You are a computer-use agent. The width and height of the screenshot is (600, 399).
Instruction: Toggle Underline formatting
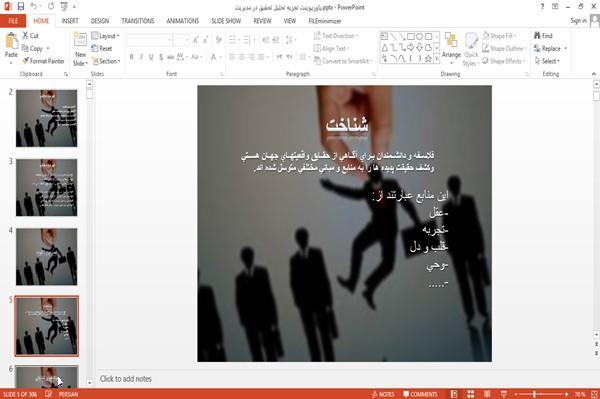click(x=151, y=57)
